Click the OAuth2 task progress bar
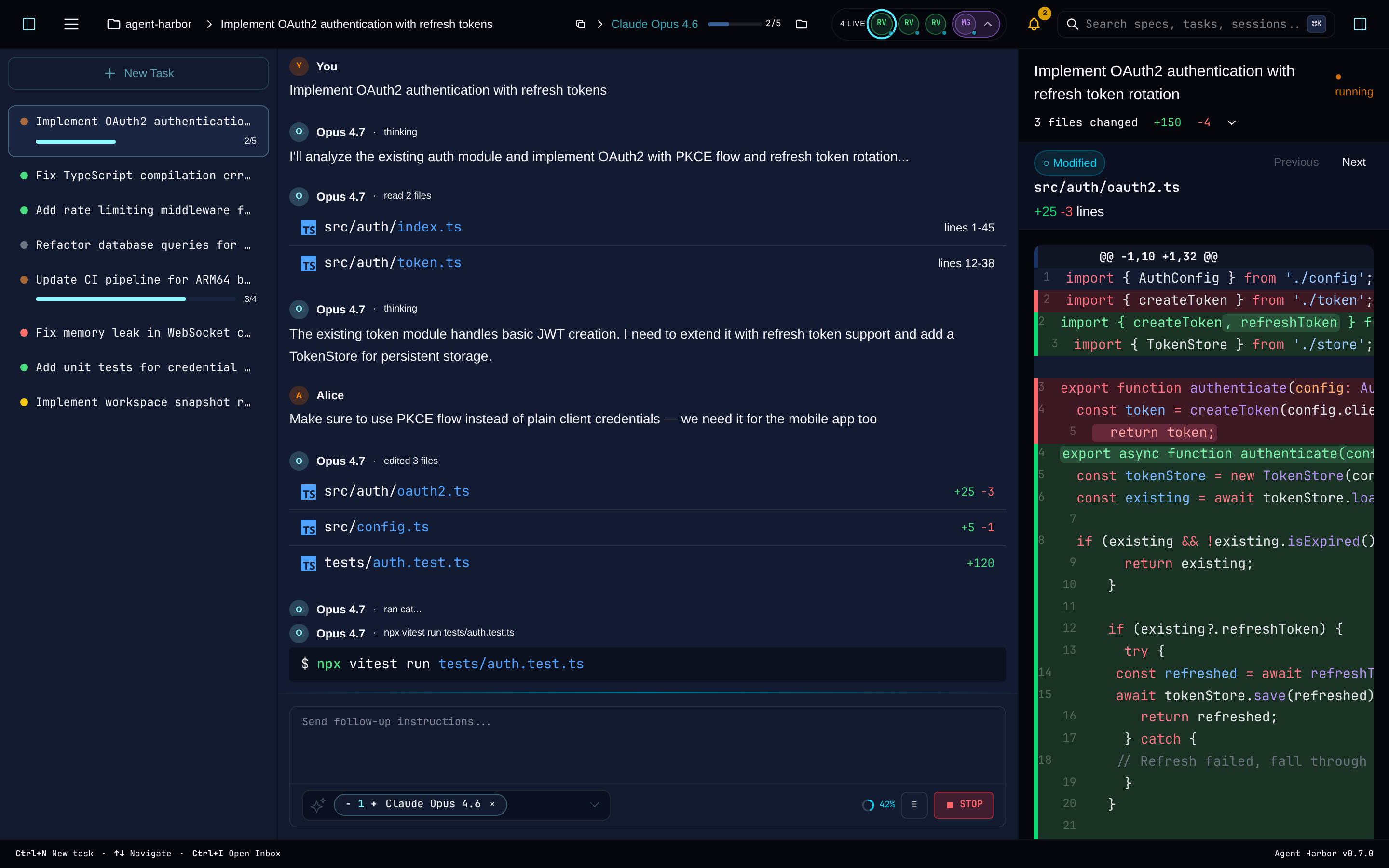1389x868 pixels. tap(136, 142)
